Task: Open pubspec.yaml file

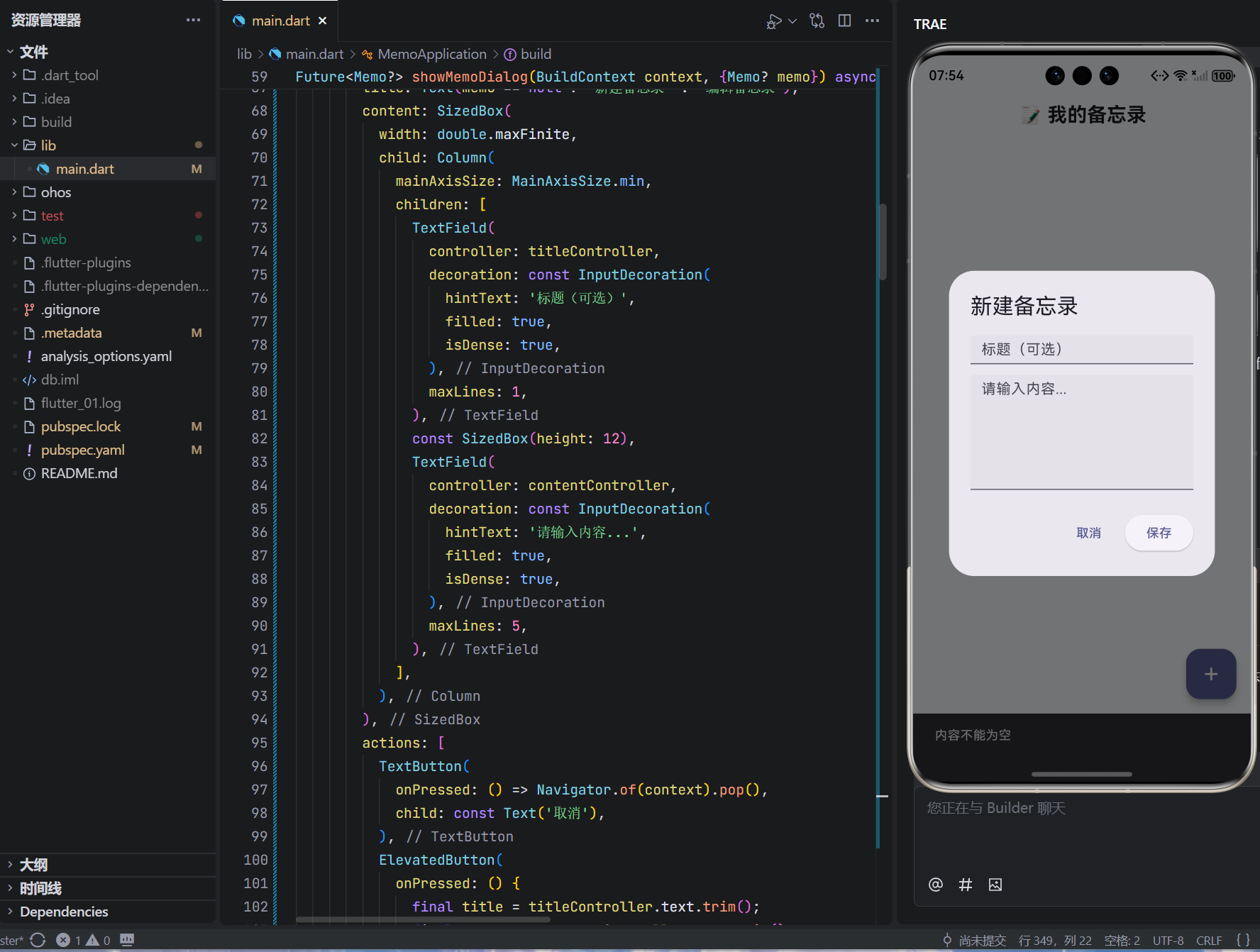Action: coord(82,450)
